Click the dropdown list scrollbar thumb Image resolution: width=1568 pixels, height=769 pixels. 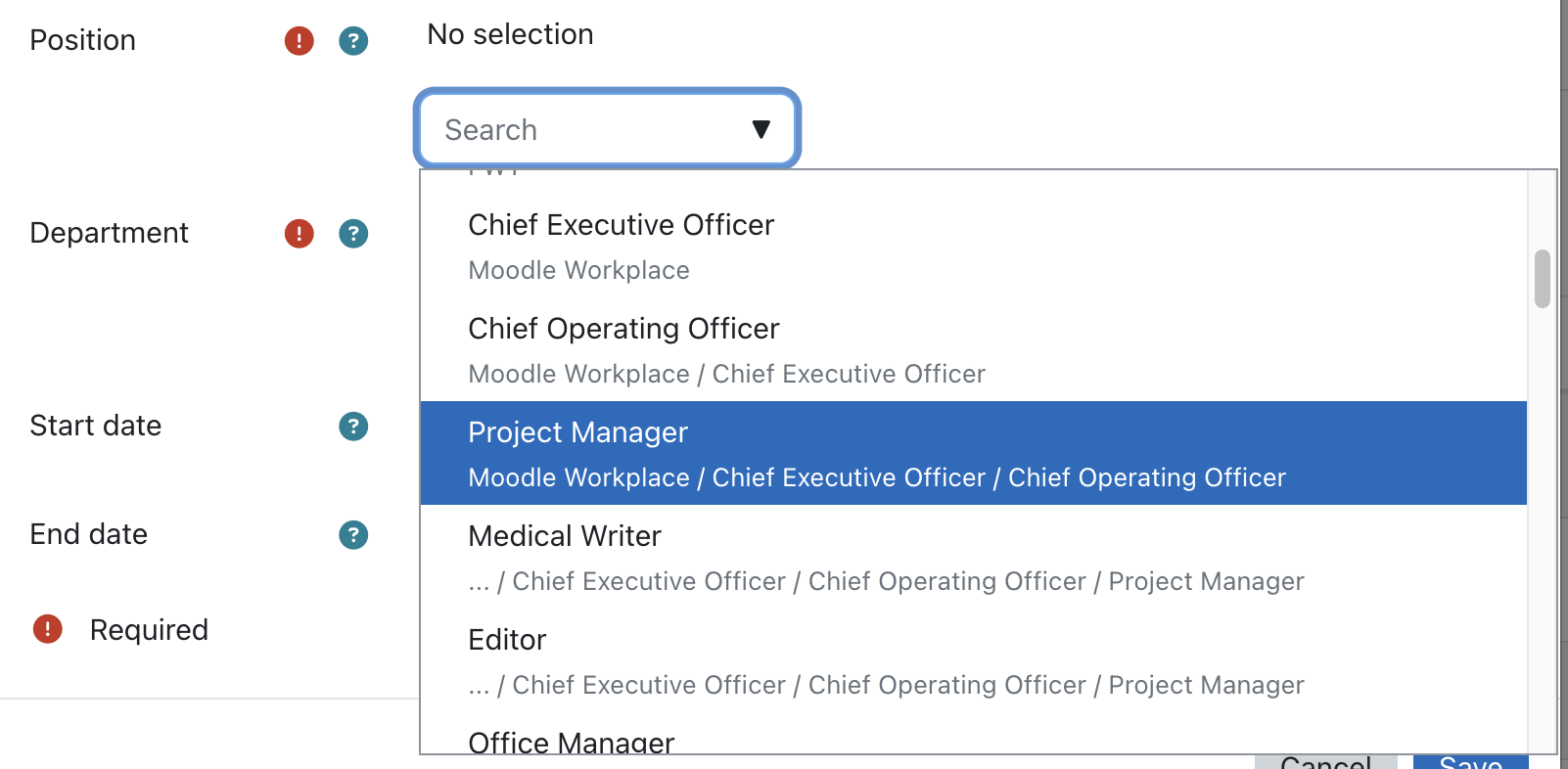click(x=1542, y=279)
